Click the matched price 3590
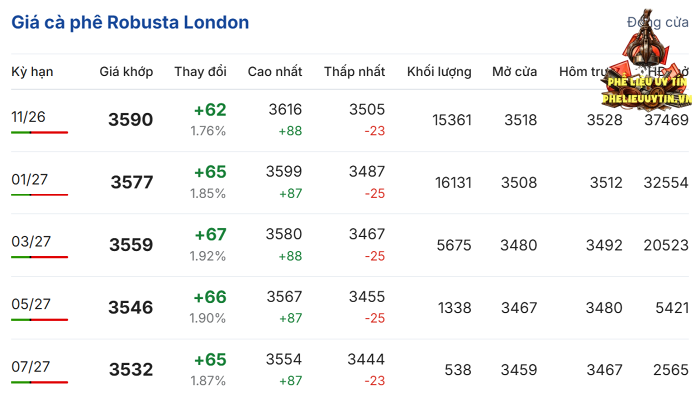This screenshot has height=393, width=700. click(x=130, y=120)
